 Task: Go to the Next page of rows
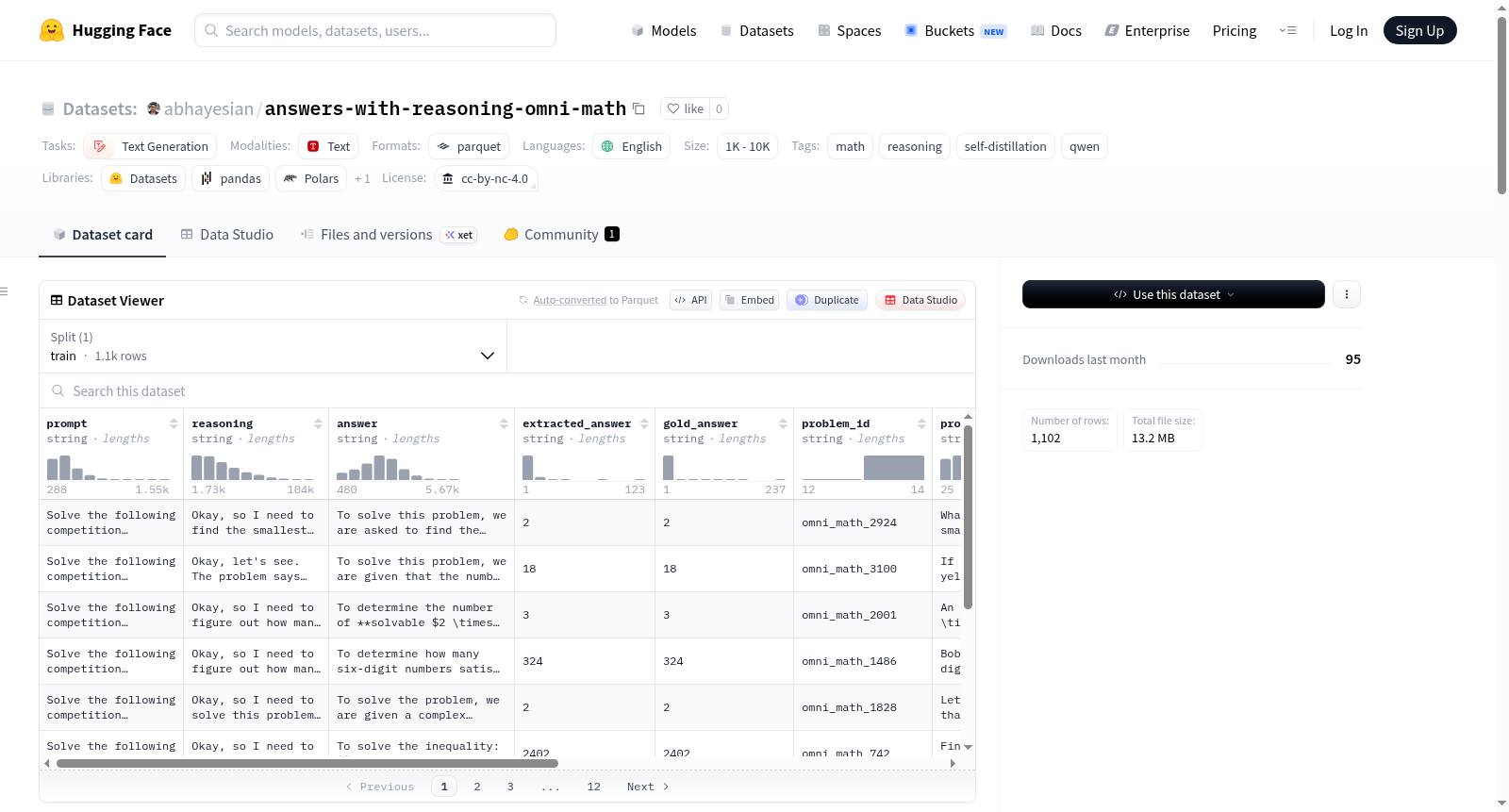point(648,787)
